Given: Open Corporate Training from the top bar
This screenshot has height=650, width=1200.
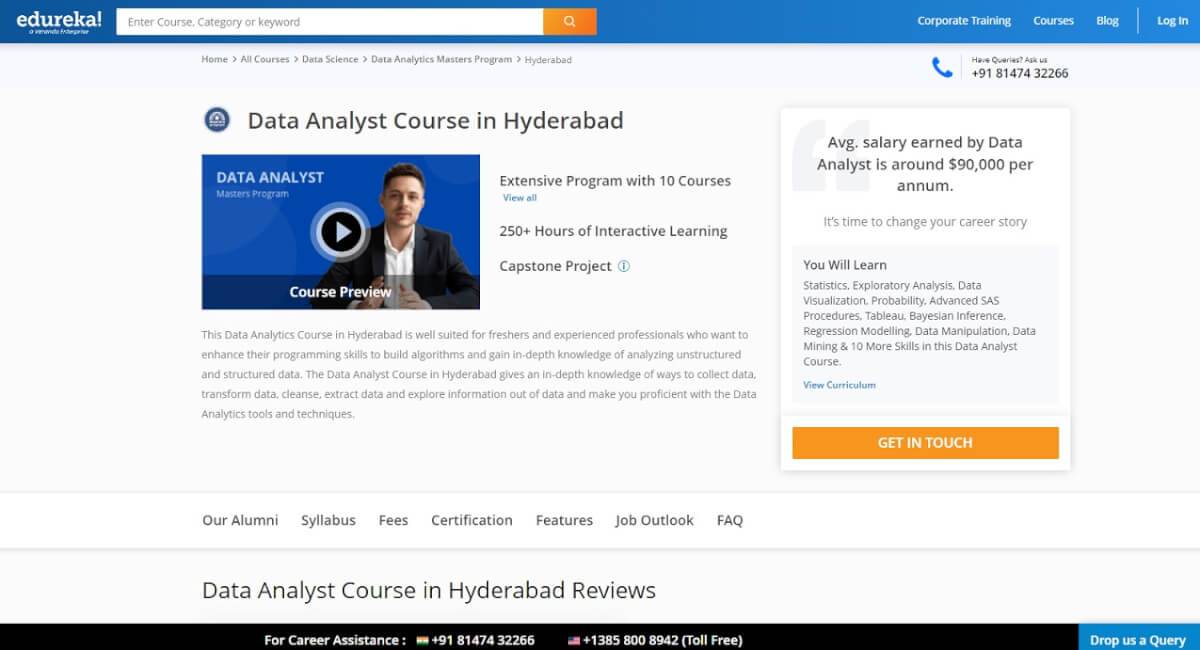Looking at the screenshot, I should (x=964, y=20).
